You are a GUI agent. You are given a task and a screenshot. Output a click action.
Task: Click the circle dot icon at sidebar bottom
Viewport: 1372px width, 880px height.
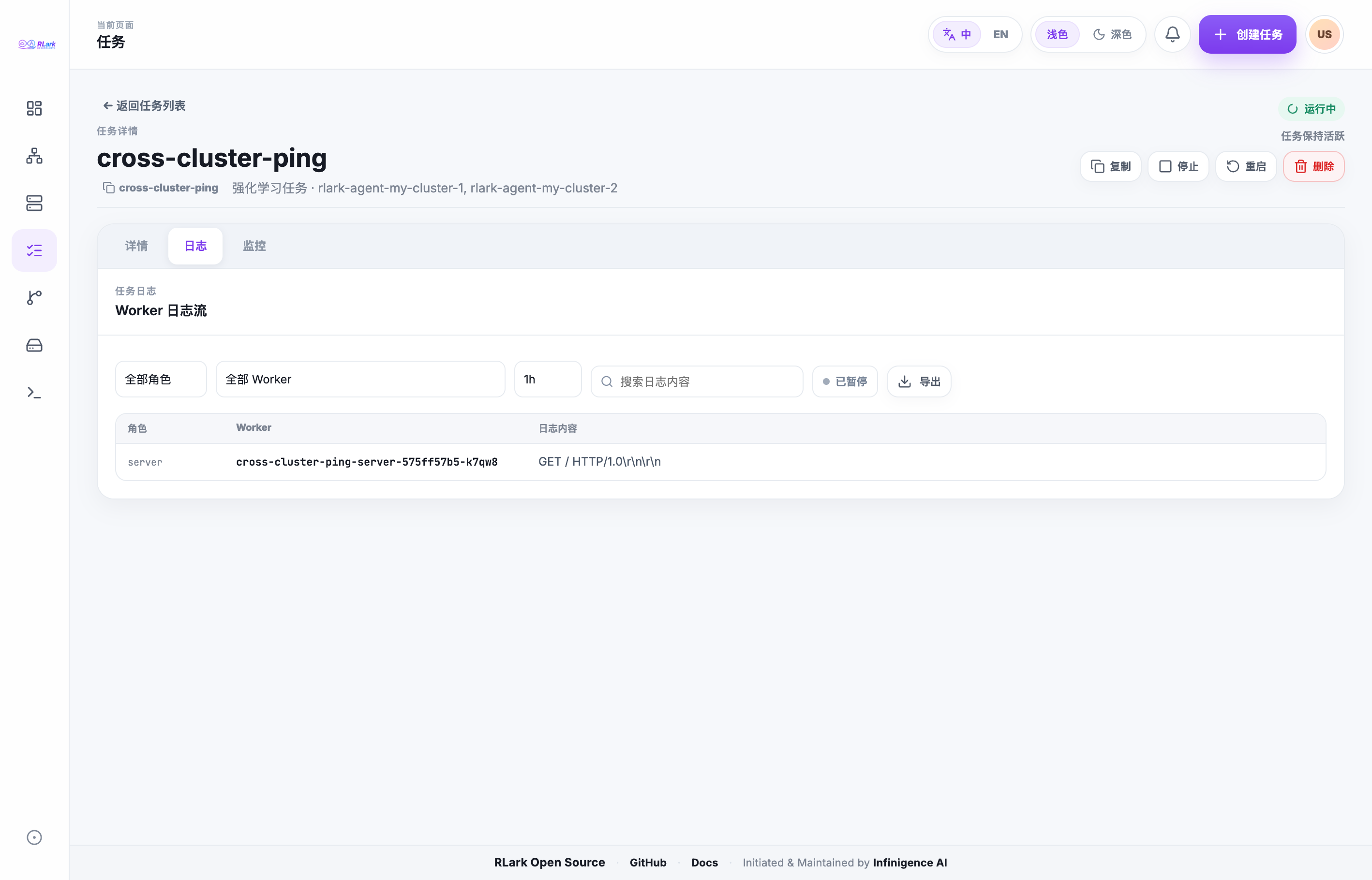[x=34, y=837]
